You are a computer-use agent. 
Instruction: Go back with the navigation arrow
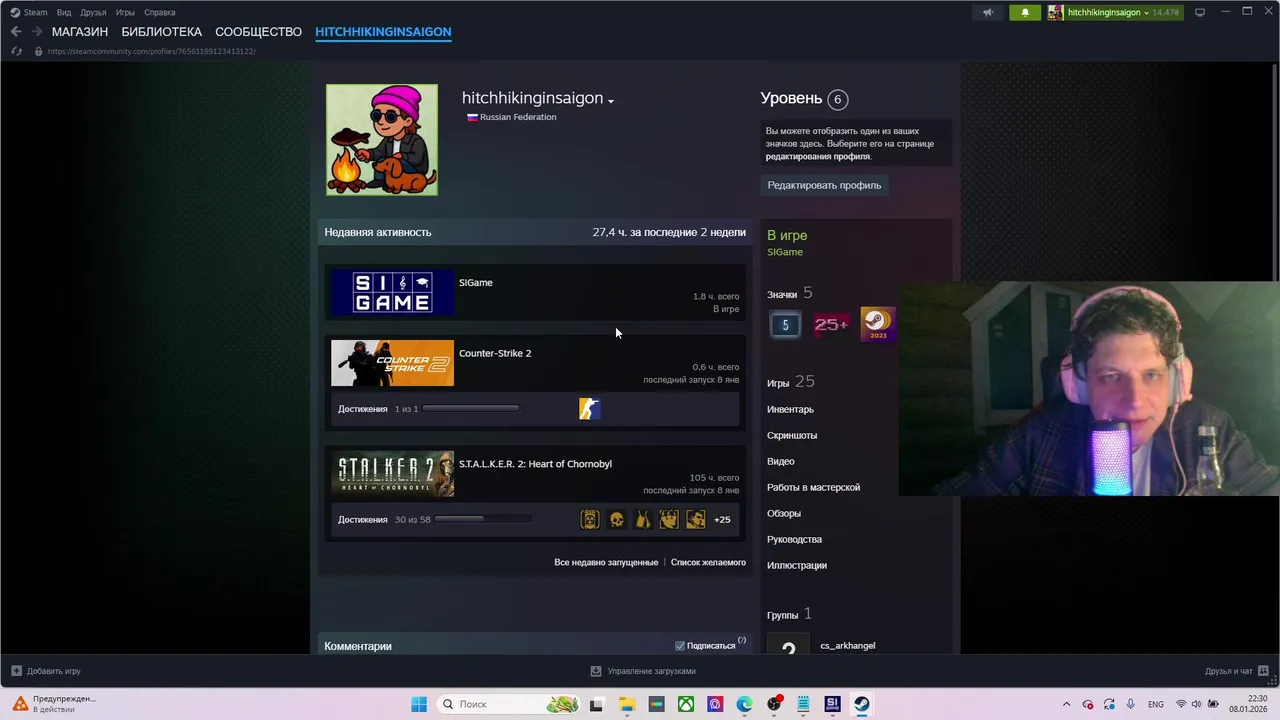[15, 32]
